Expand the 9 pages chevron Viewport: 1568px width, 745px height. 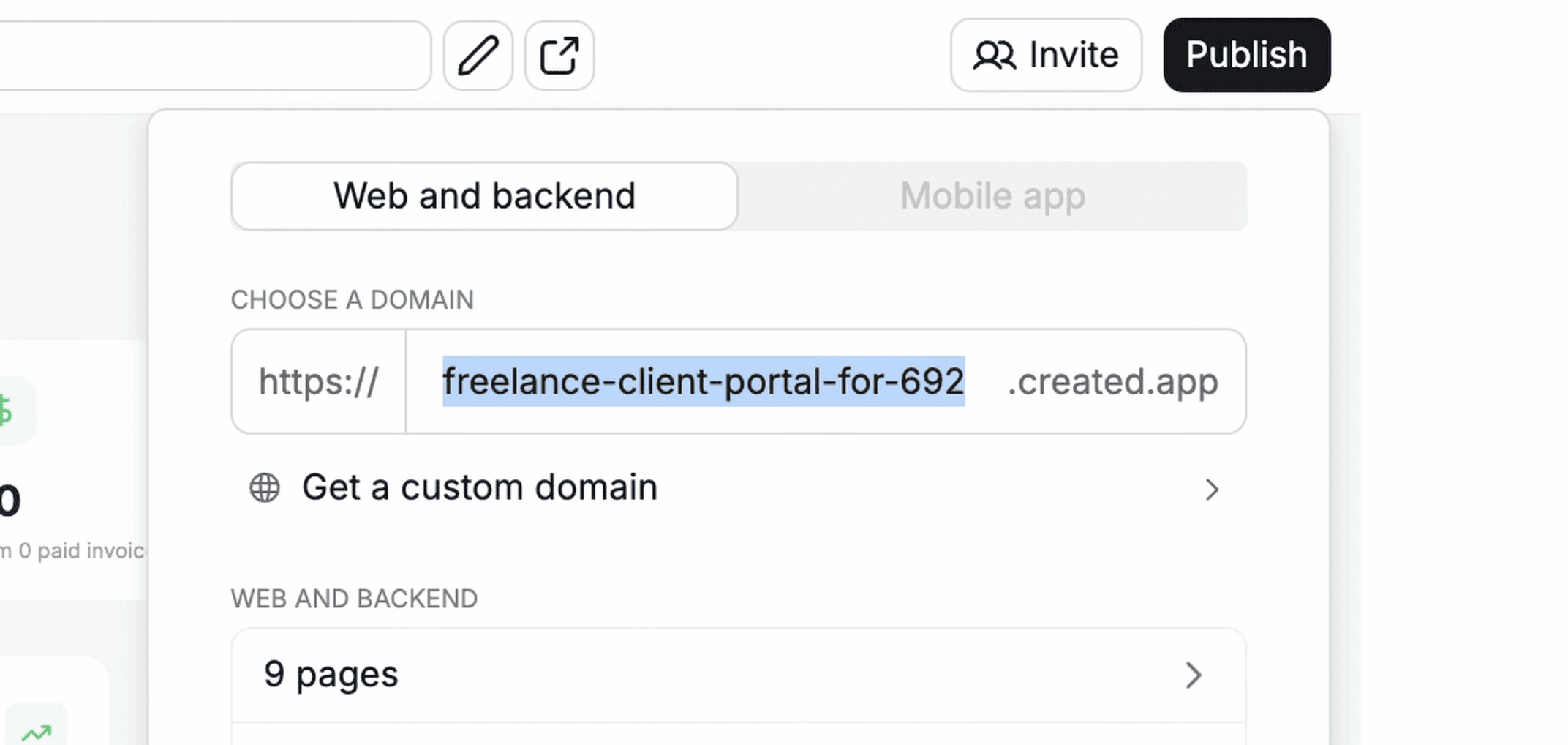tap(1194, 675)
